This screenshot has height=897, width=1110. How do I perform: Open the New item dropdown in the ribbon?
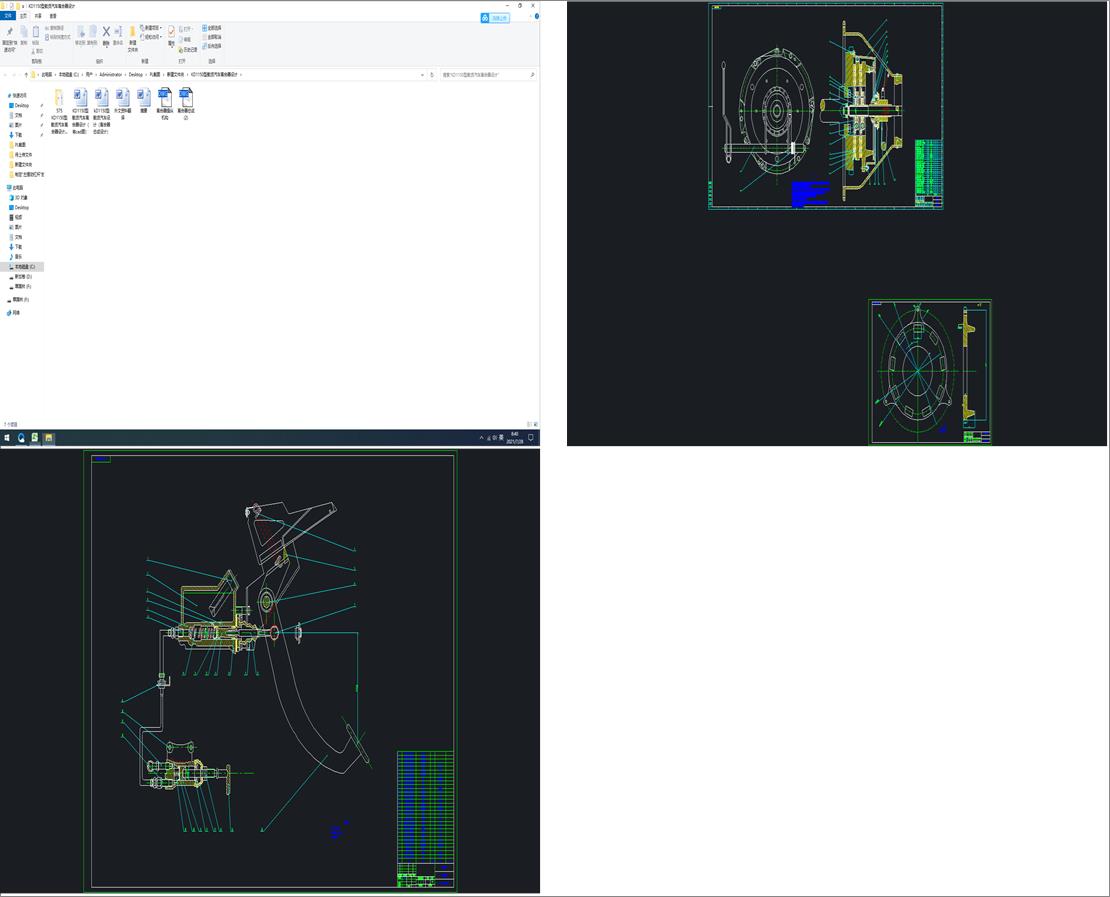[151, 28]
